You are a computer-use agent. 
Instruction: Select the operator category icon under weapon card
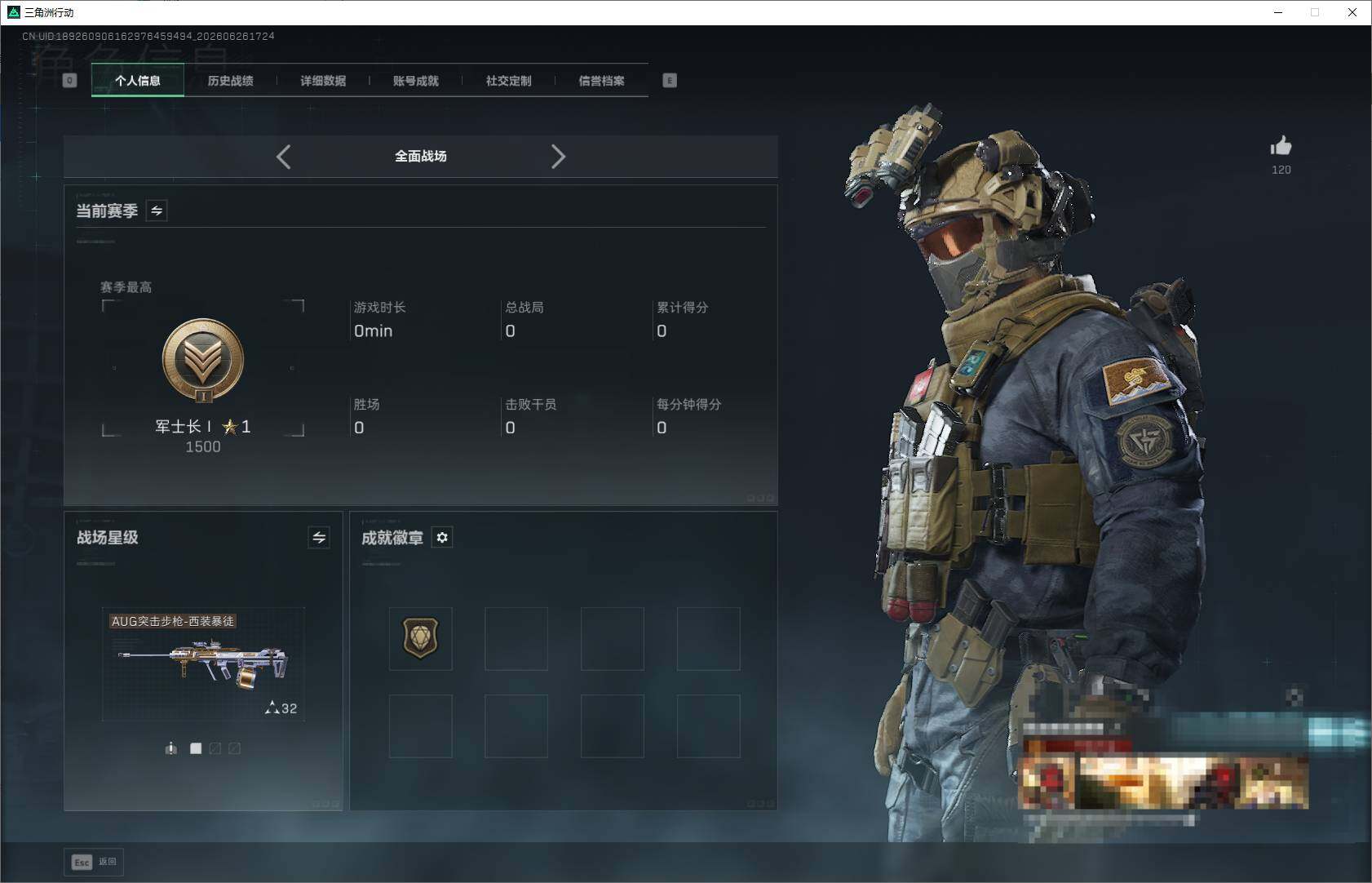(x=170, y=748)
